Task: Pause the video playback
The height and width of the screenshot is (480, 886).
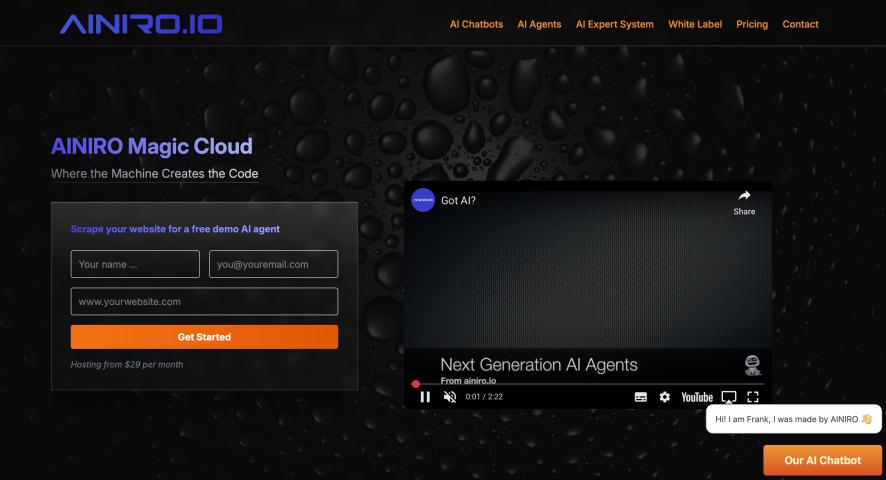Action: tap(425, 397)
